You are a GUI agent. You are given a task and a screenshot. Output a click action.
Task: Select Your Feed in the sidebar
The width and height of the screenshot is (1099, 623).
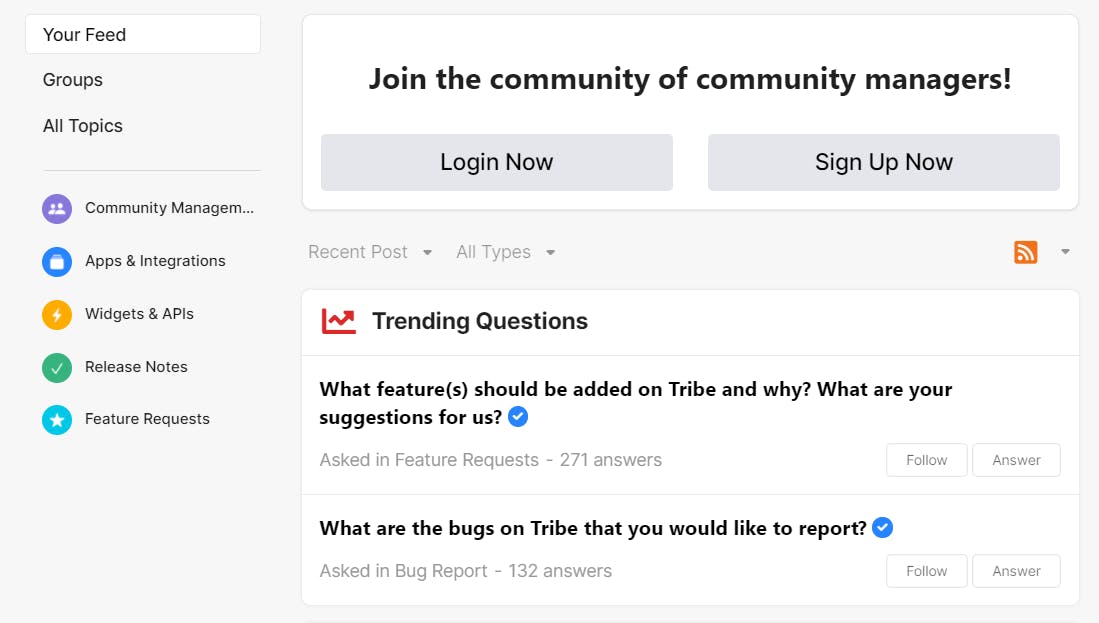[x=143, y=35]
